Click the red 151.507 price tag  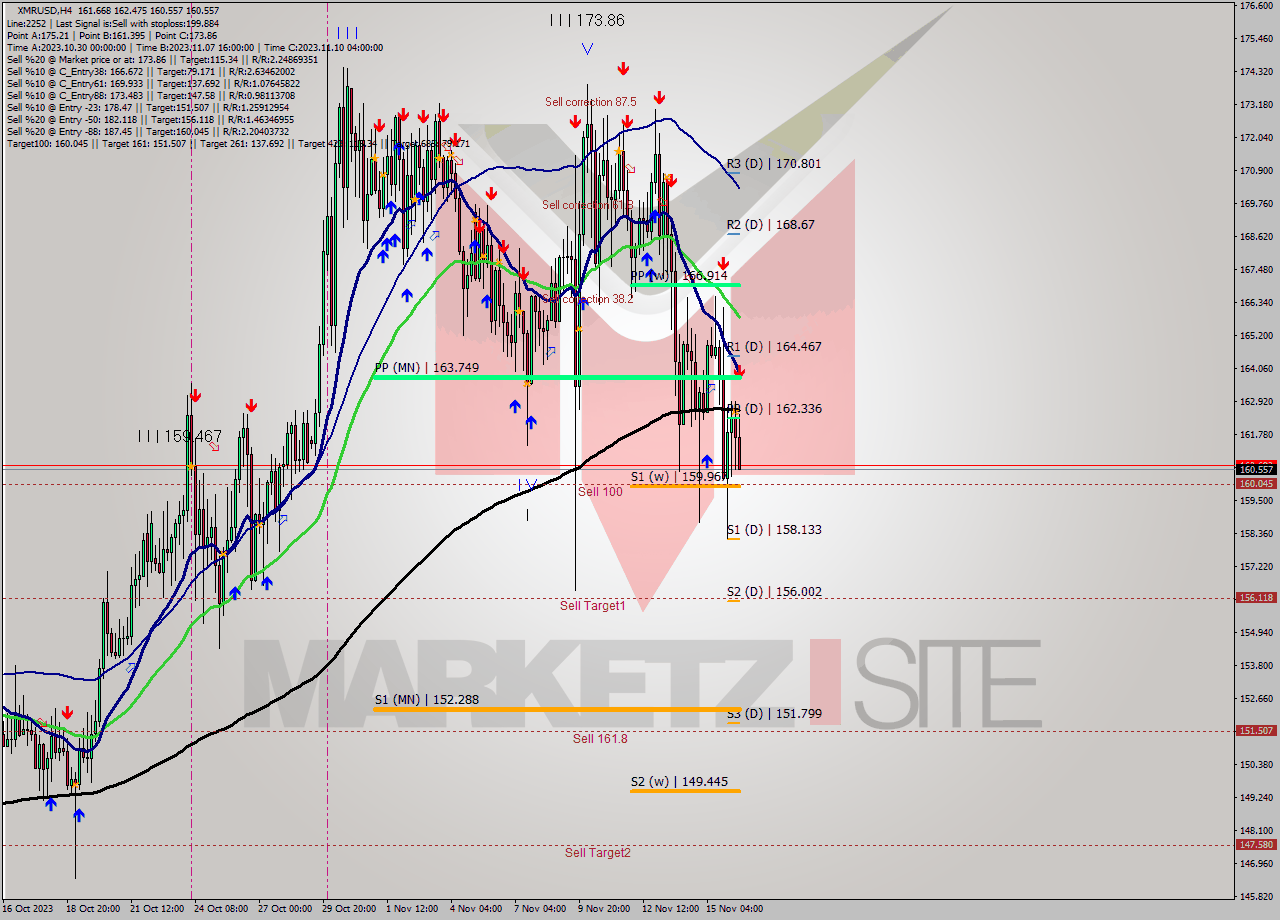(x=1256, y=731)
